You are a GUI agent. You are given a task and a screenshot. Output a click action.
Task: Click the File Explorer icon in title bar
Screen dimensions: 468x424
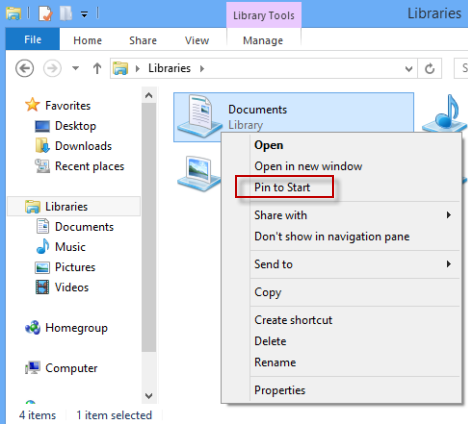pyautogui.click(x=13, y=14)
